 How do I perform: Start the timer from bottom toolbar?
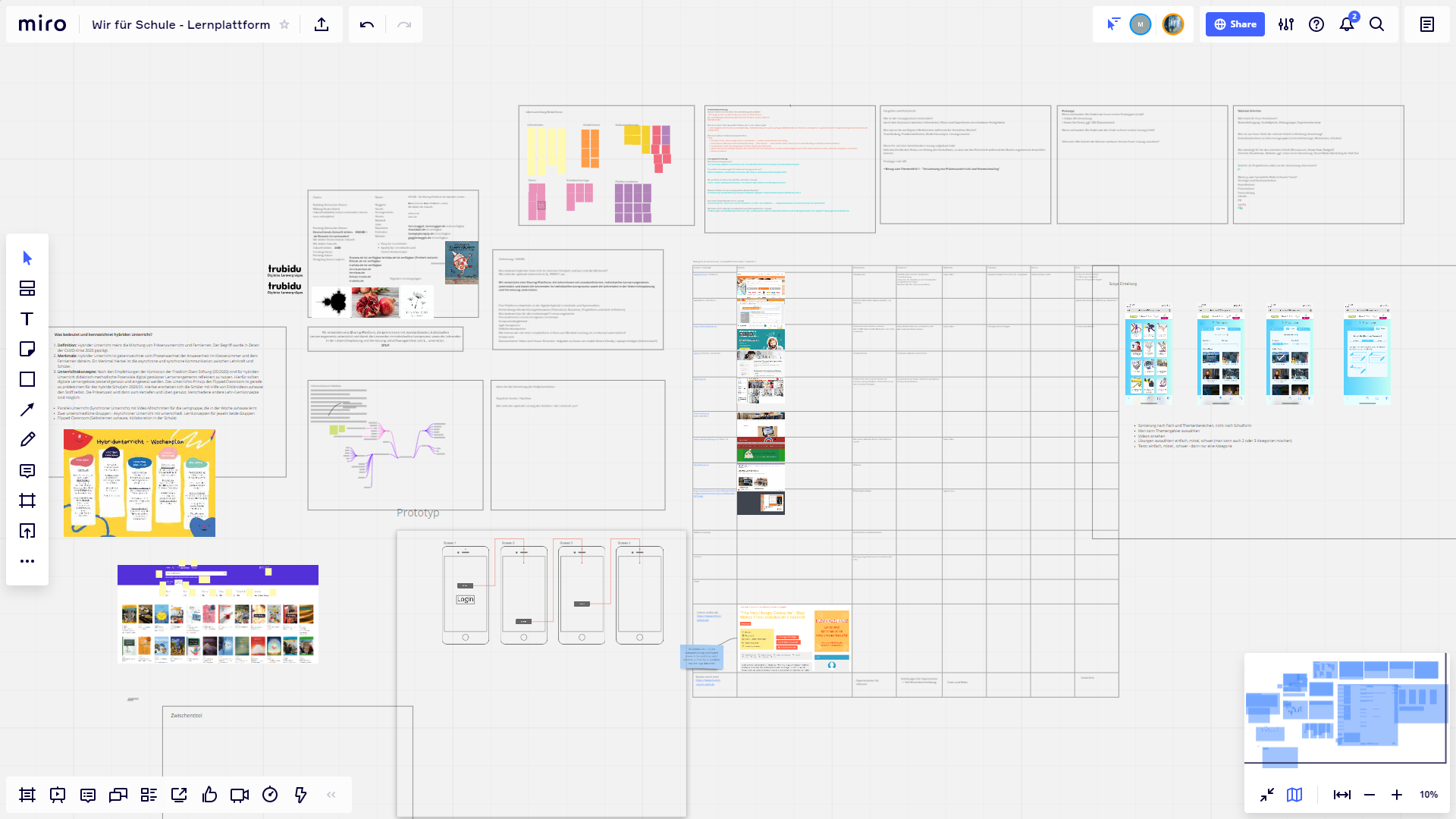[270, 795]
